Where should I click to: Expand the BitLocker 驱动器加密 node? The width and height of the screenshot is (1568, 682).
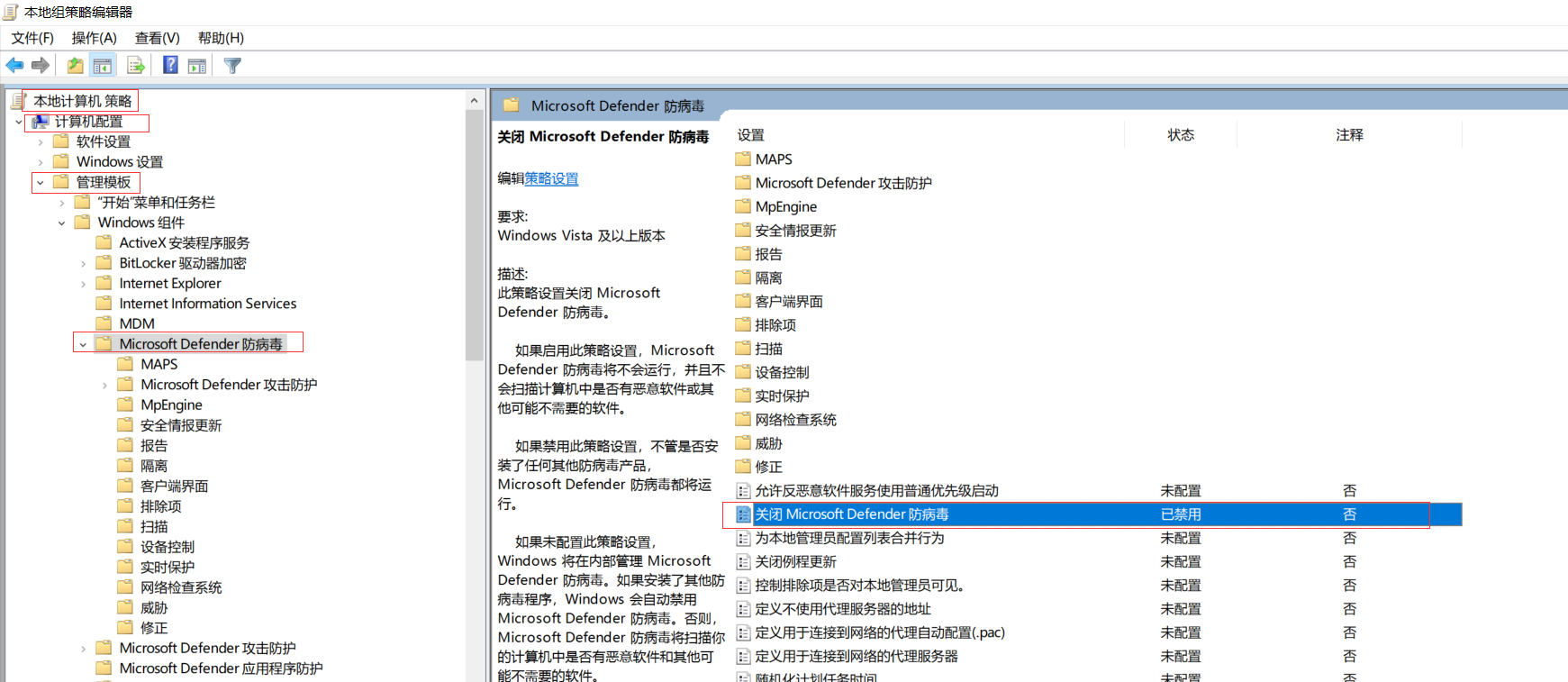[x=84, y=263]
